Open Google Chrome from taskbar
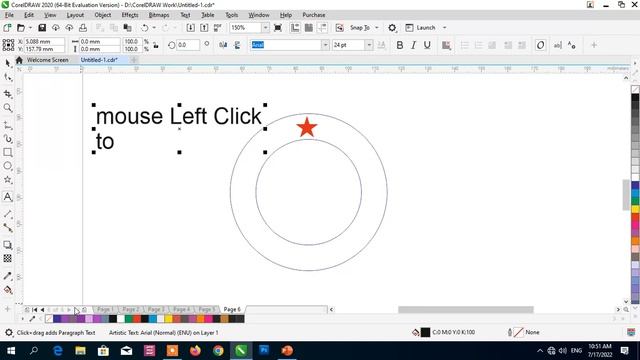Viewport: 640px width, 360px height. pyautogui.click(x=218, y=351)
